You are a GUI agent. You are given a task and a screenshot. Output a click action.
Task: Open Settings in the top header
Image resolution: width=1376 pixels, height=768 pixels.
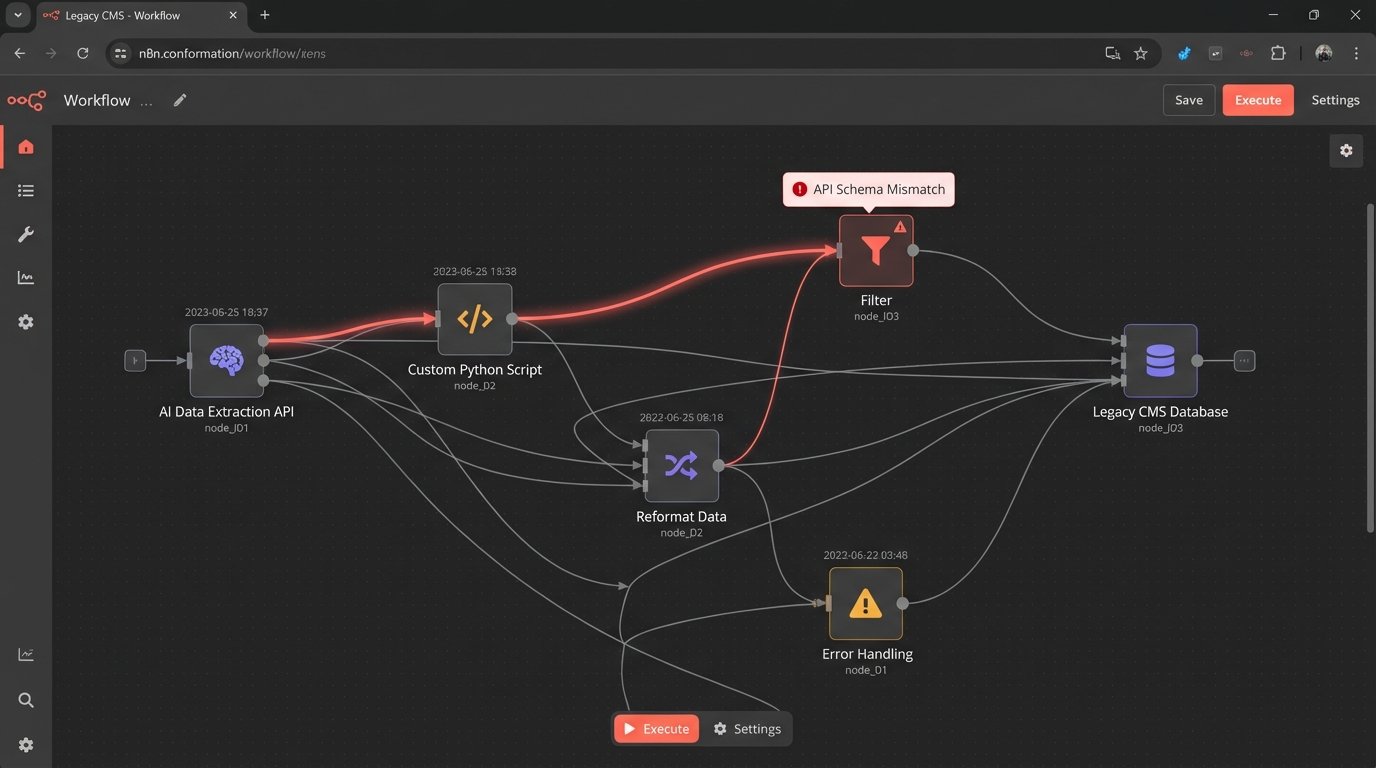1335,100
